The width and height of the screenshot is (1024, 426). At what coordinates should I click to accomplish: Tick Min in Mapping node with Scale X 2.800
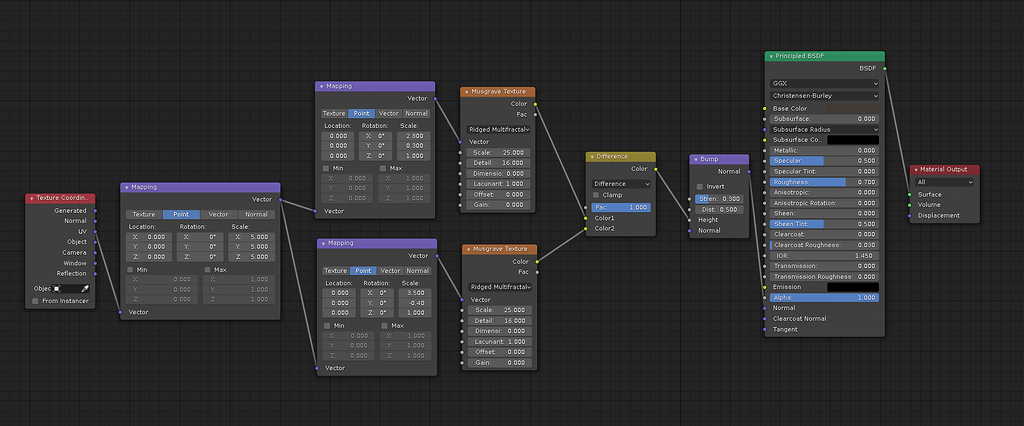tap(326, 168)
